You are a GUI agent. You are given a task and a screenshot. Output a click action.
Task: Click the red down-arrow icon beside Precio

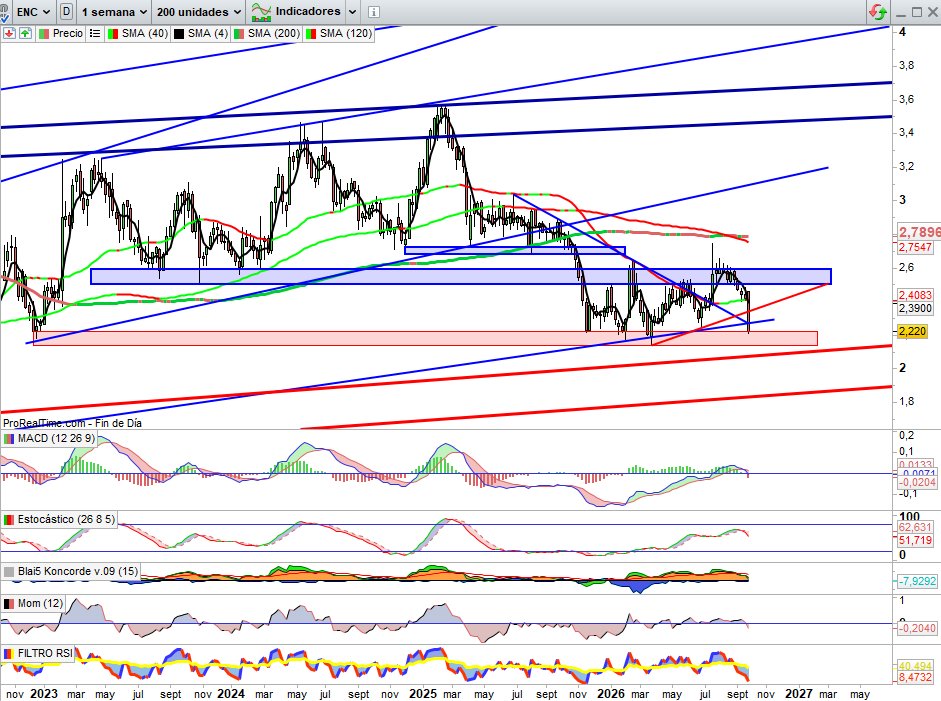pos(9,34)
